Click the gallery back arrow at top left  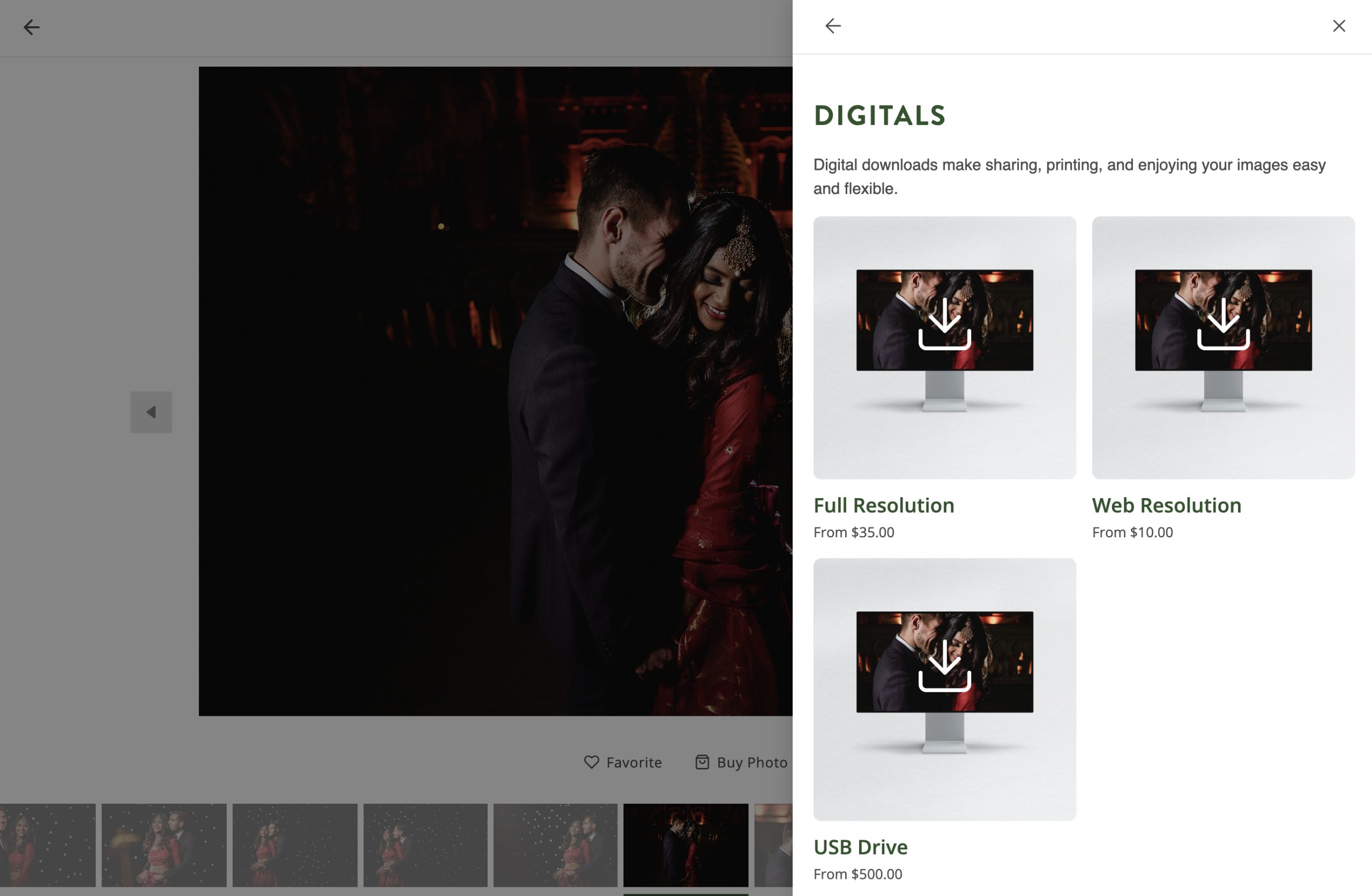click(31, 27)
